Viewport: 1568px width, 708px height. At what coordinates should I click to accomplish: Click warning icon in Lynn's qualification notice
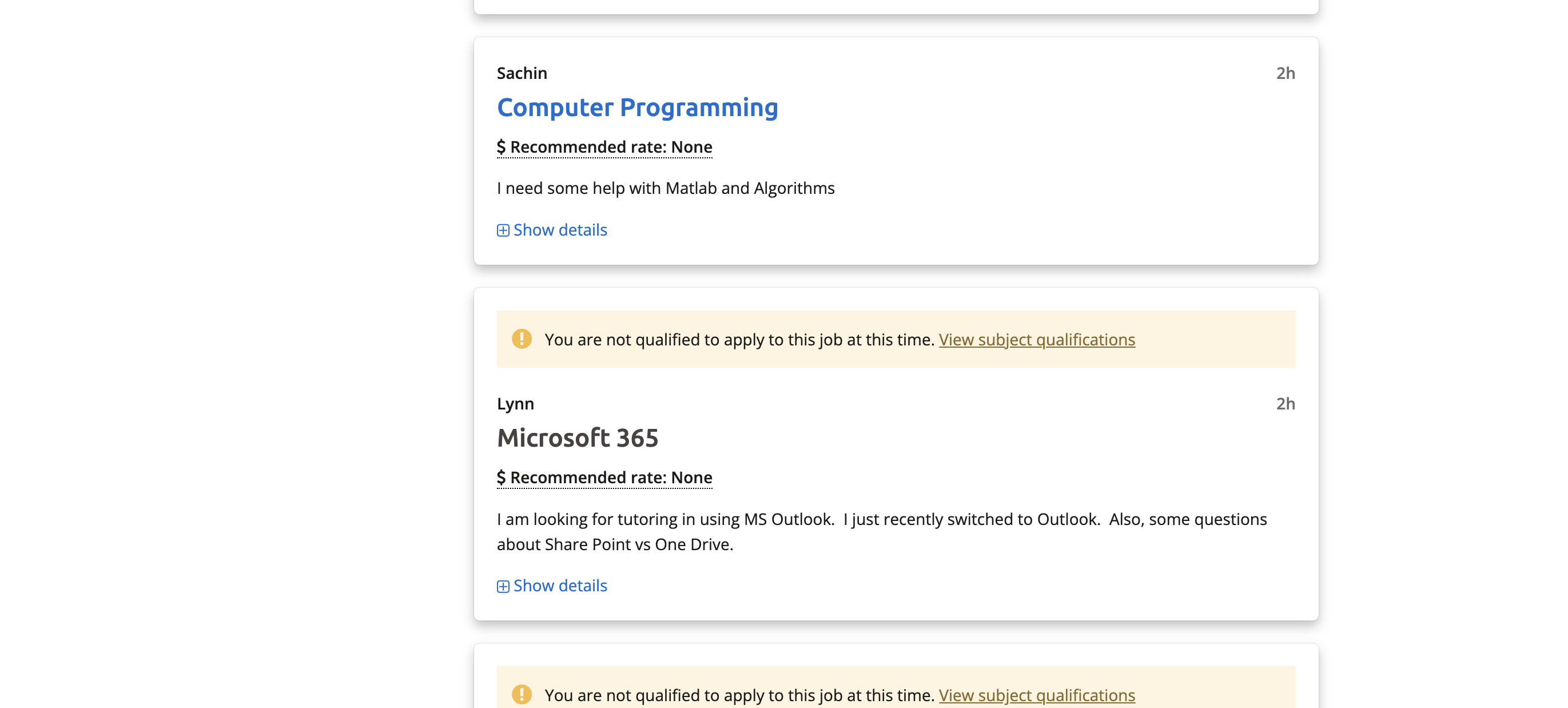click(521, 339)
